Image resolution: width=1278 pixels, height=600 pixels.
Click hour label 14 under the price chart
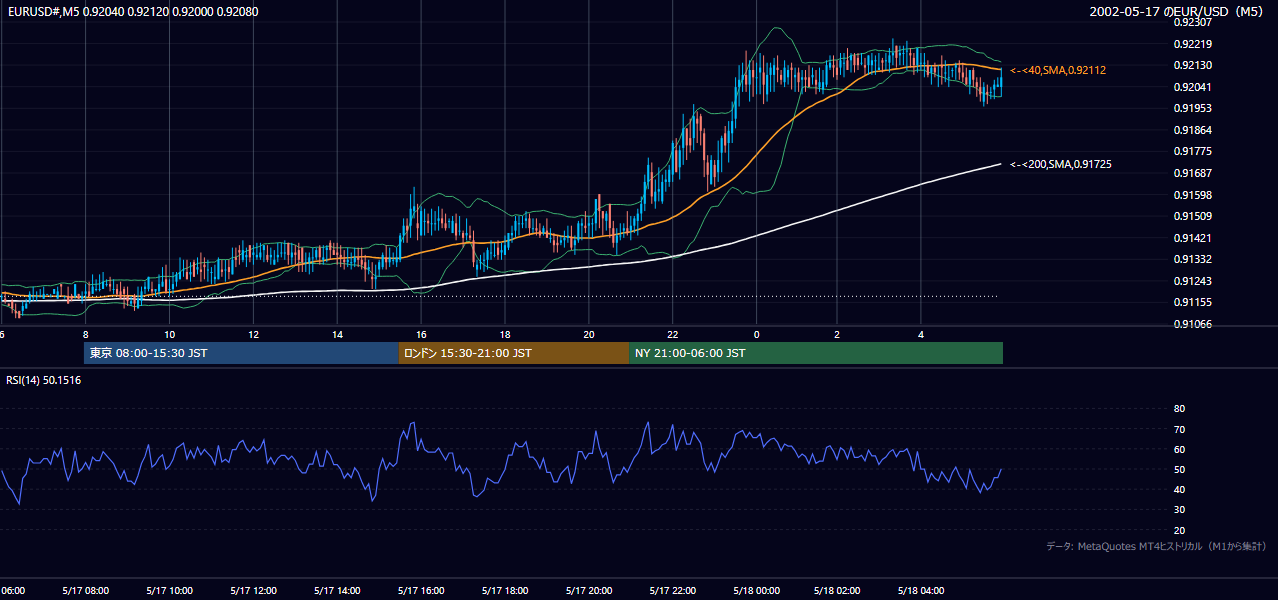click(x=338, y=335)
